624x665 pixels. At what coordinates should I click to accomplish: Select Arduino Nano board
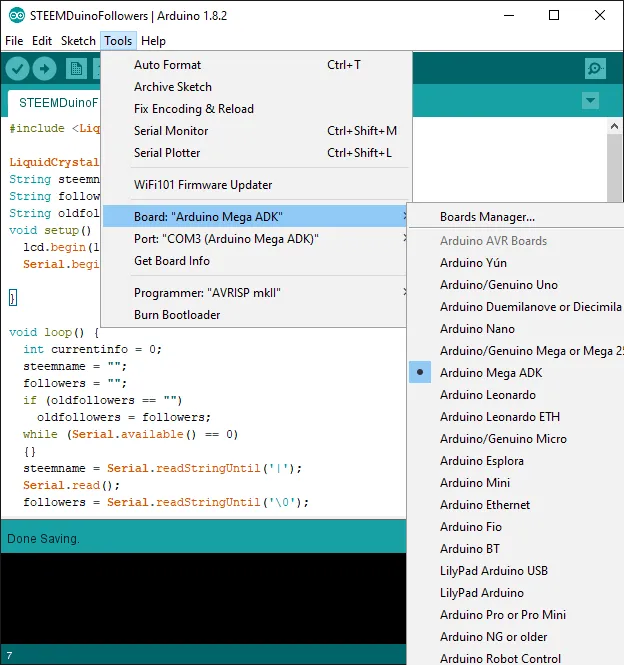[x=516, y=329]
